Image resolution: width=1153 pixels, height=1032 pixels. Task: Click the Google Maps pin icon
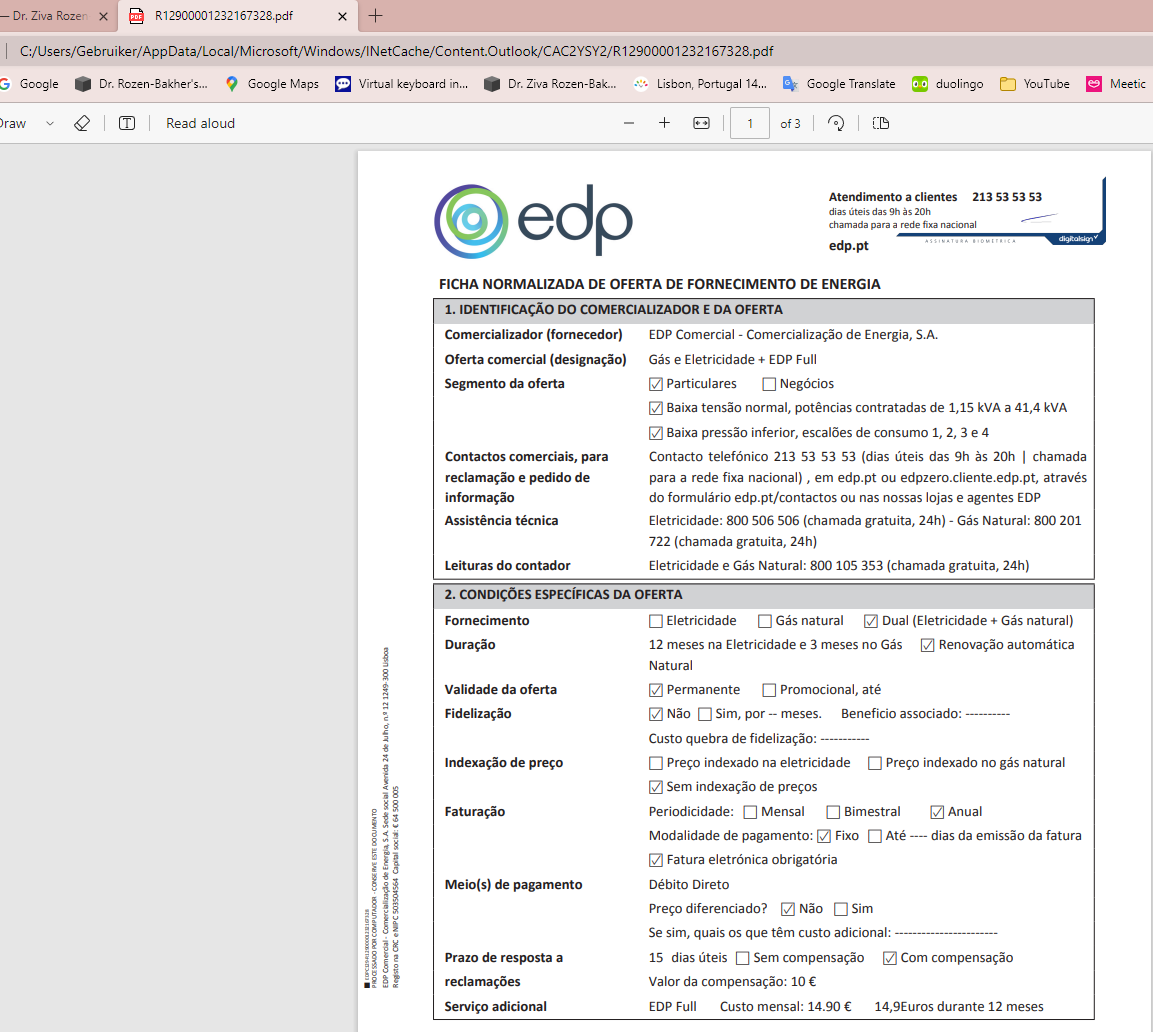pos(232,84)
